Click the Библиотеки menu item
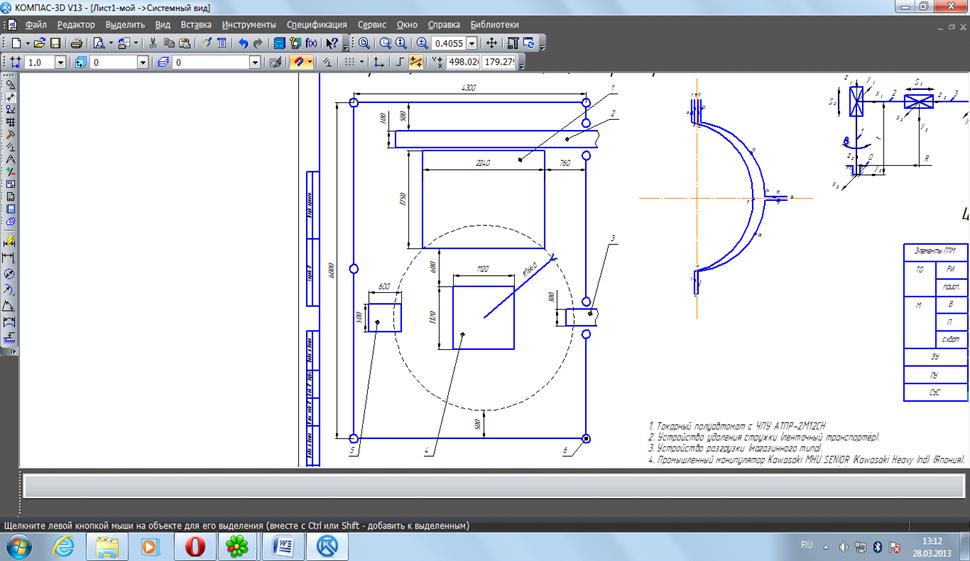The width and height of the screenshot is (970, 561). click(x=494, y=24)
